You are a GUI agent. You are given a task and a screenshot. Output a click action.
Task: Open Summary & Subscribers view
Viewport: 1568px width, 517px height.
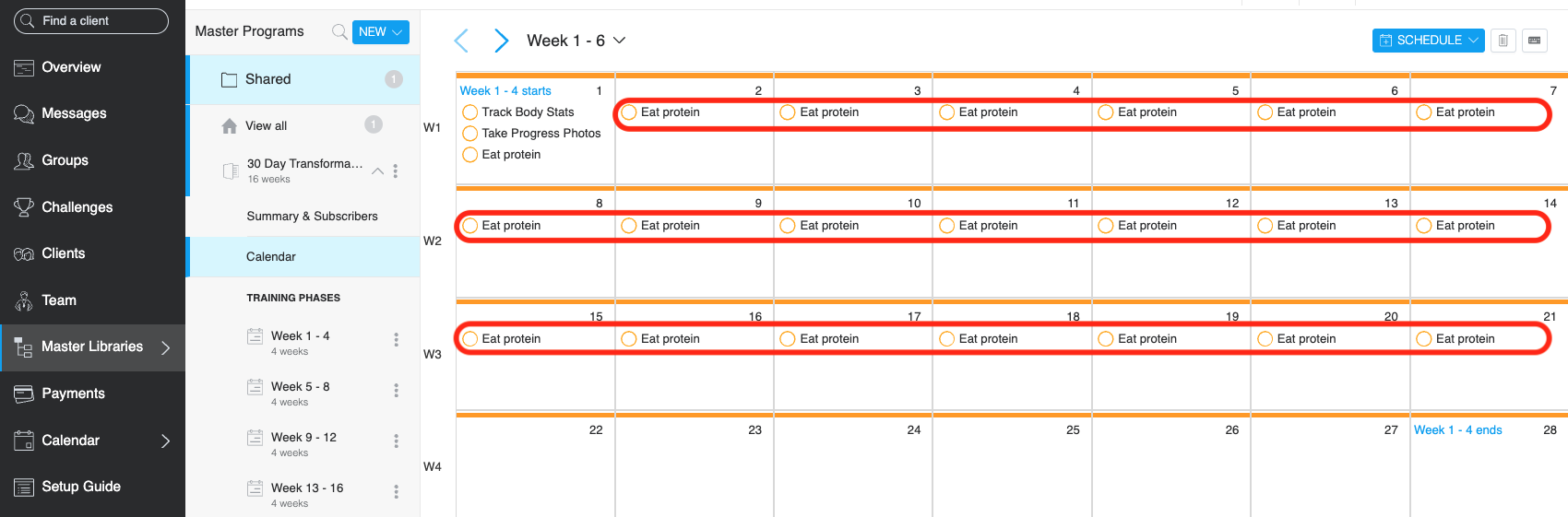[x=312, y=217]
